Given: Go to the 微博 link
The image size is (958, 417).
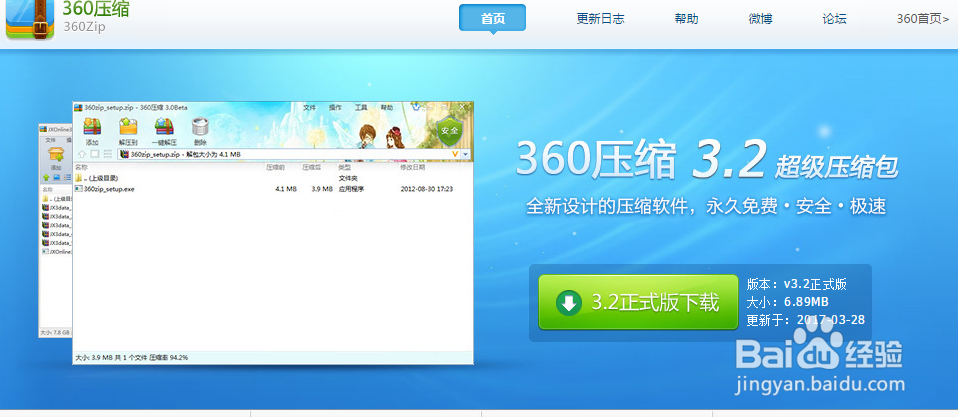Looking at the screenshot, I should tap(761, 19).
